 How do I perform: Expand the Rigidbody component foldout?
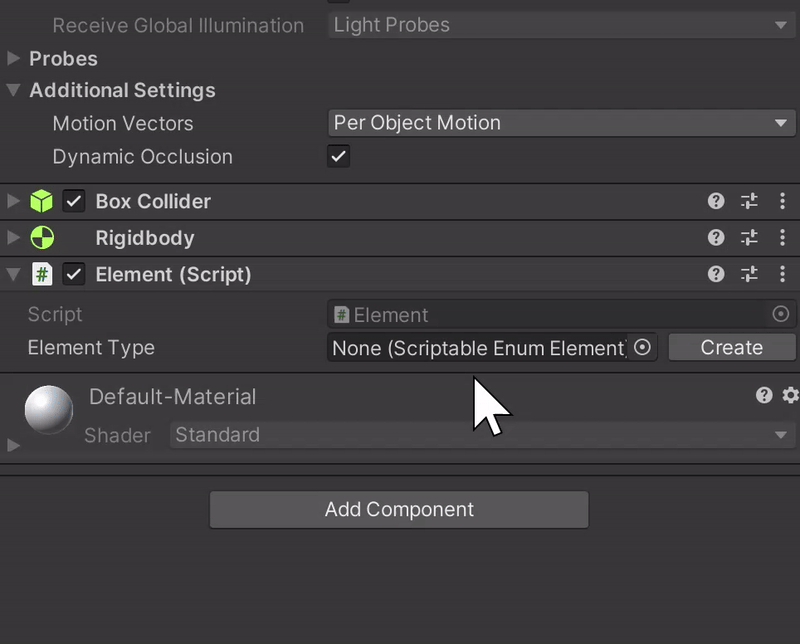tap(13, 238)
